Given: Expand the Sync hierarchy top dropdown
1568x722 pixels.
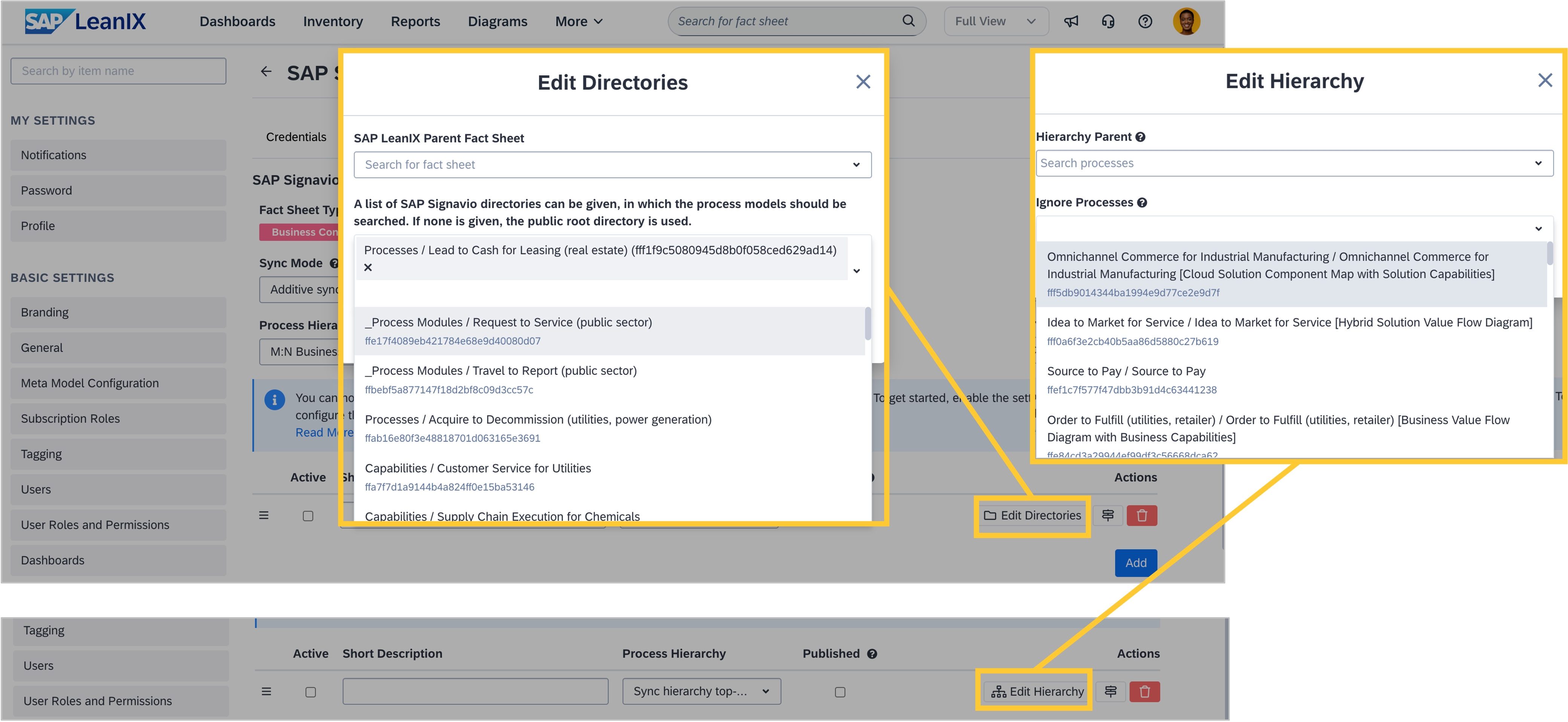Looking at the screenshot, I should pos(701,691).
